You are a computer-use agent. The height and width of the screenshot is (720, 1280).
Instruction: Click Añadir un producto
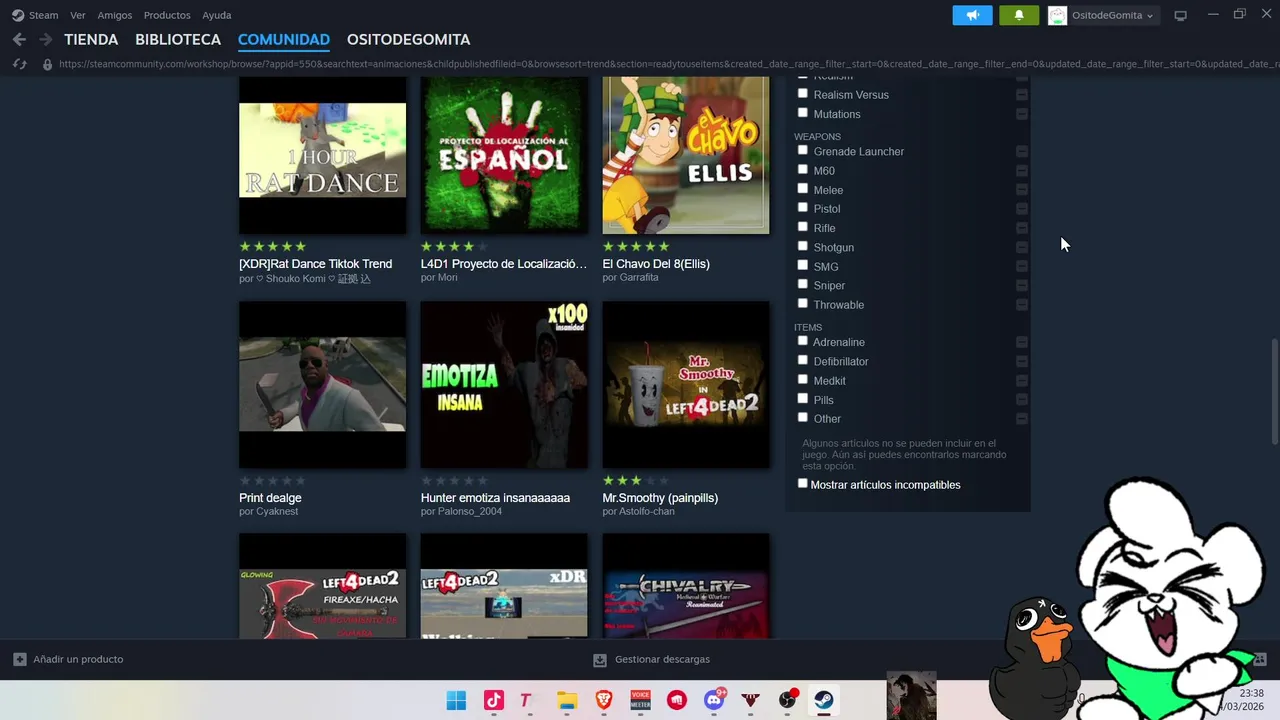[x=78, y=660]
